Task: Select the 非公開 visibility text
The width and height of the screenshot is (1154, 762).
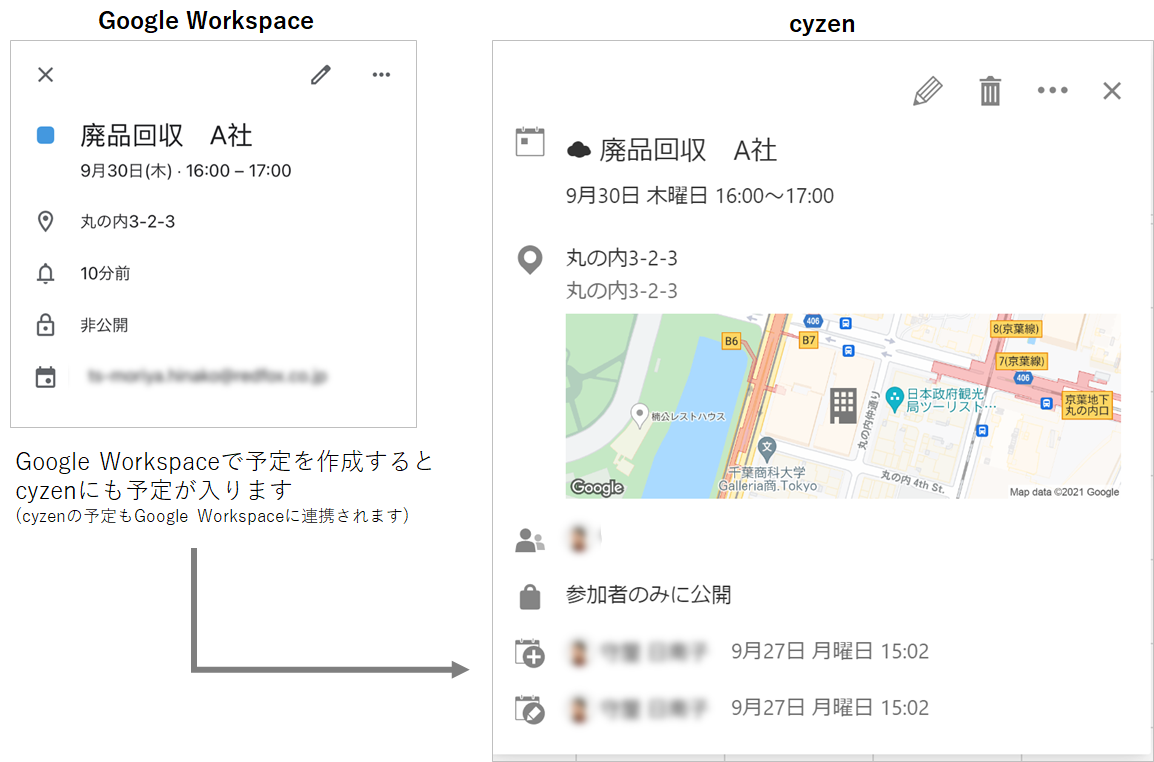Action: click(x=104, y=325)
